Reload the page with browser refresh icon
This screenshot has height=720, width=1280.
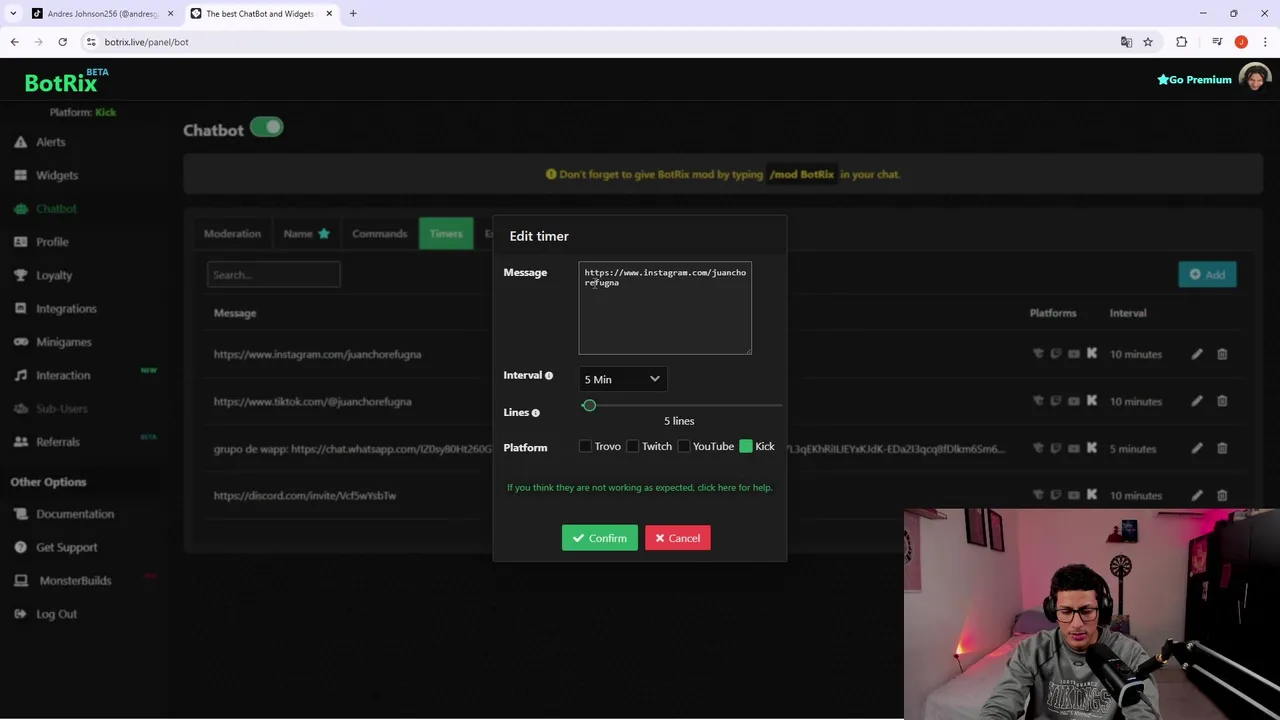(x=62, y=42)
